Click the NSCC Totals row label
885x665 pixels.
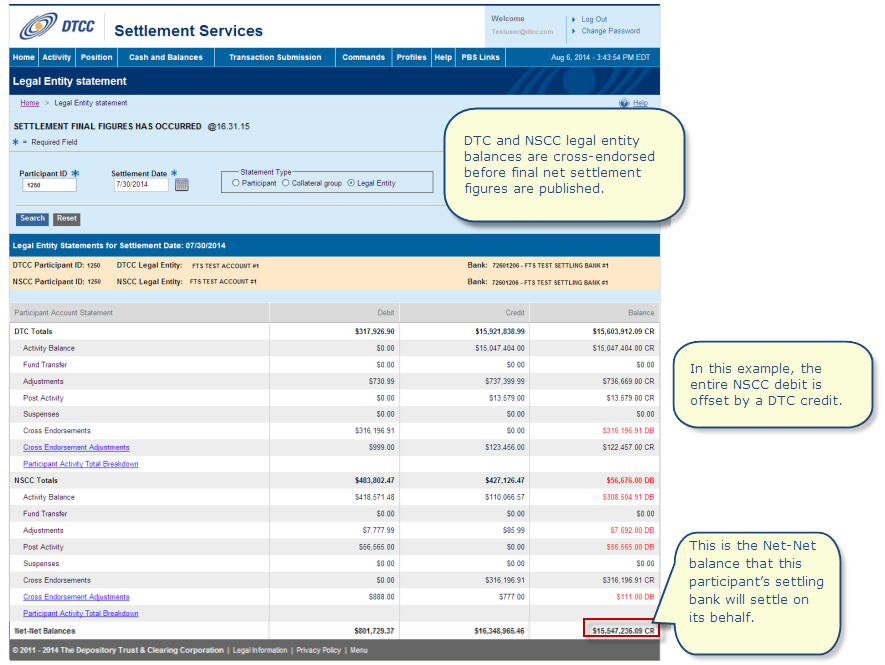tap(36, 480)
